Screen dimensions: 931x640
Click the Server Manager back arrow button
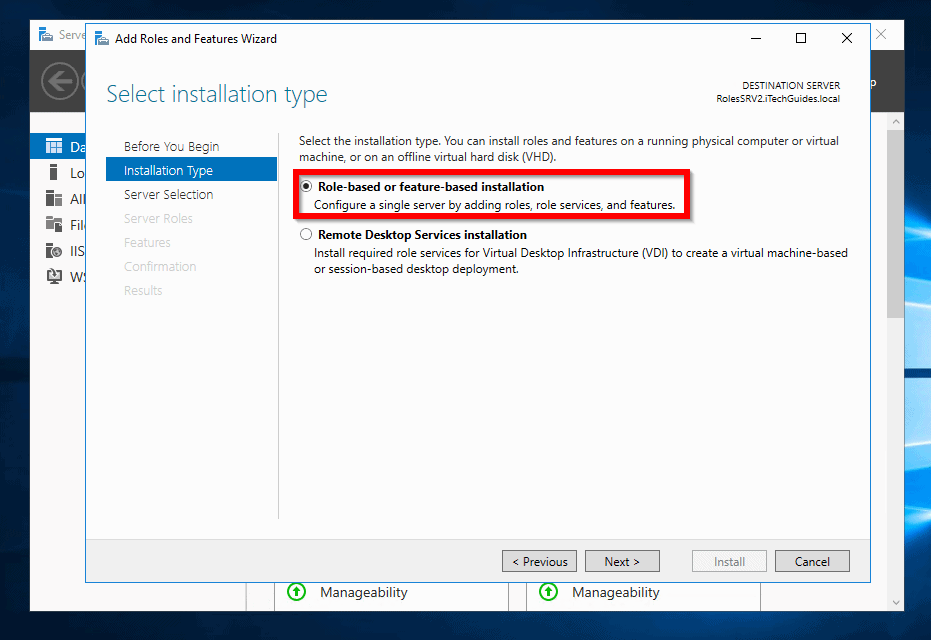pos(62,81)
